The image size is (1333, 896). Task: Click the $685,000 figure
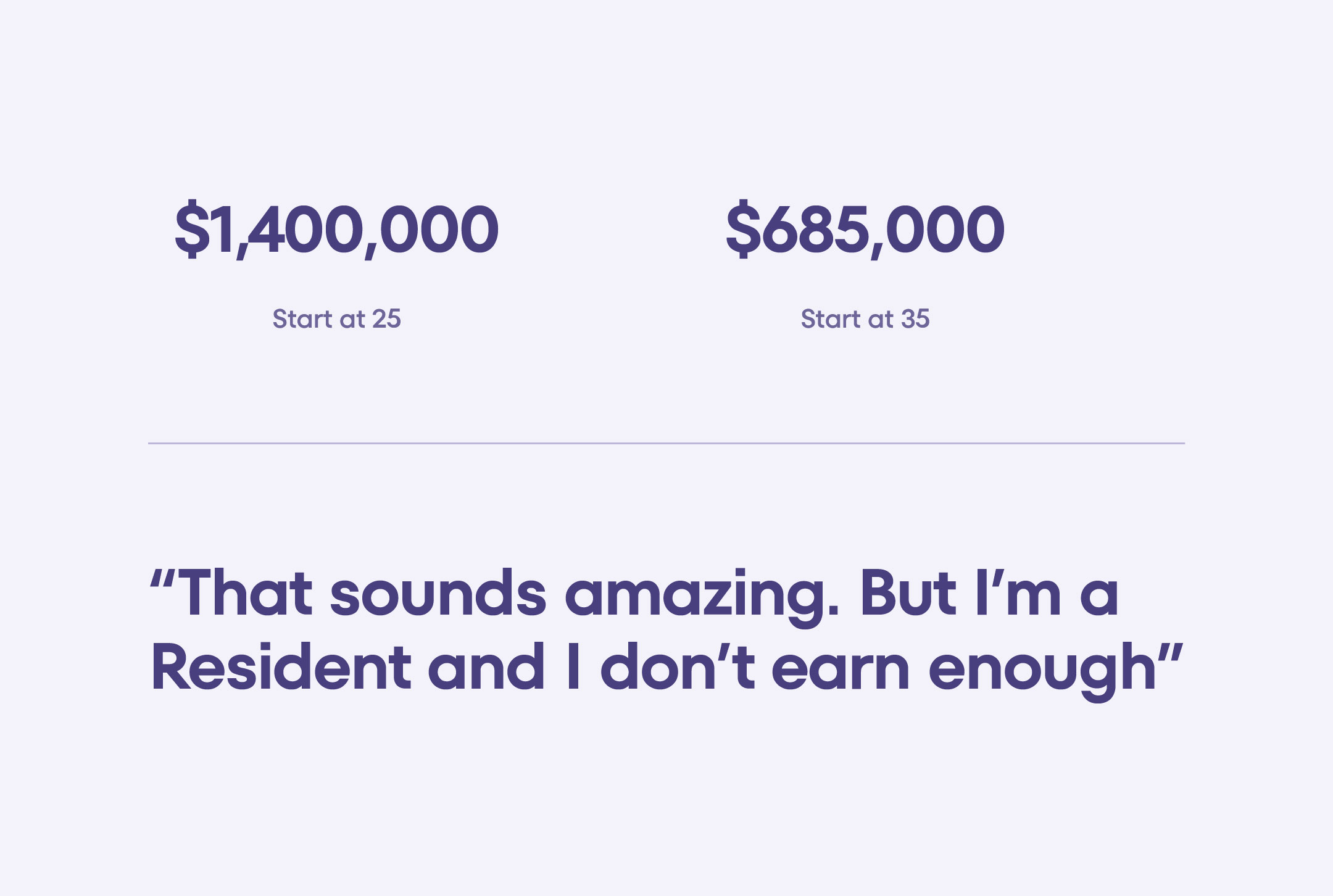tap(865, 230)
